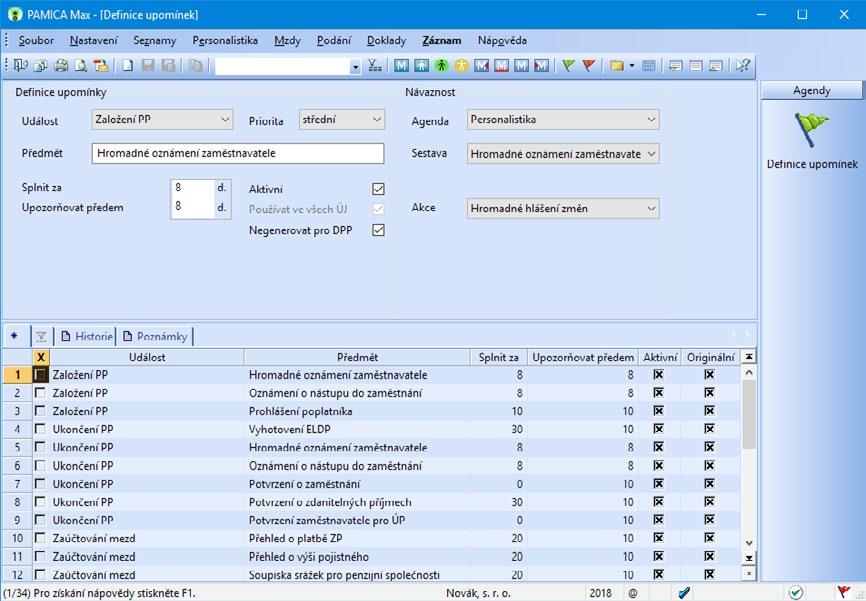Screen dimensions: 866x601
Task: Open the Personalistika menu
Action: coord(225,40)
